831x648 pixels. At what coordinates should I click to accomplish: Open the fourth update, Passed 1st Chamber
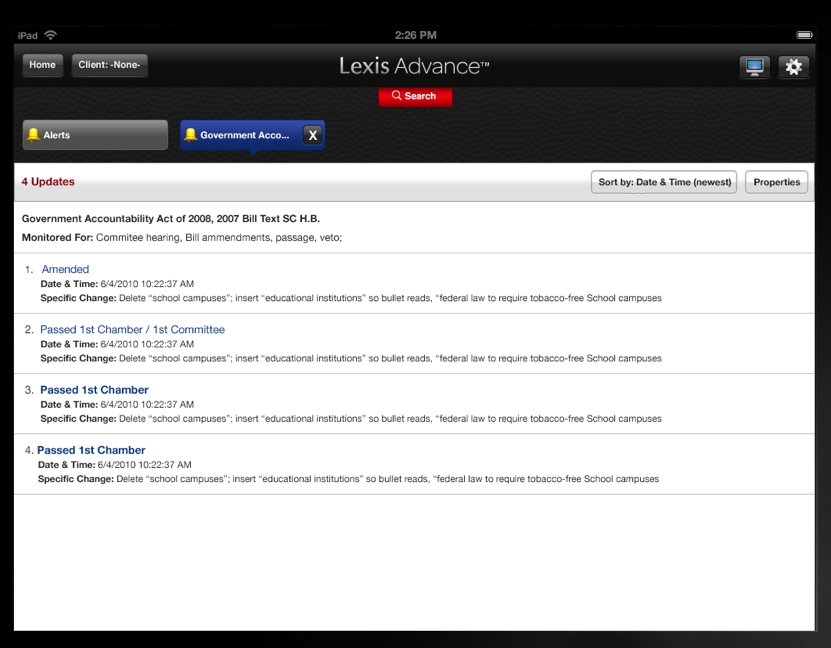(x=91, y=449)
